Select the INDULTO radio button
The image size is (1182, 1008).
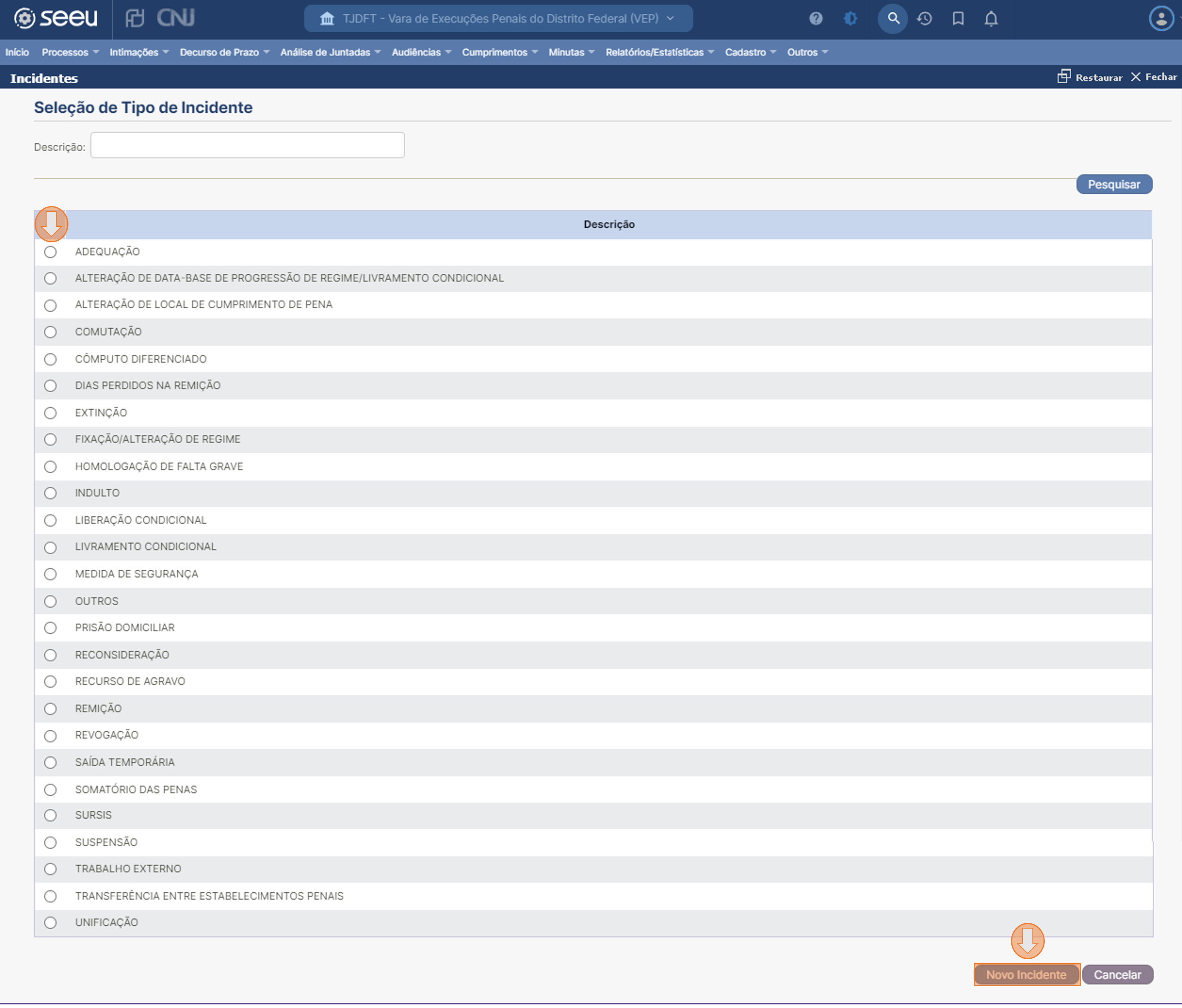50,493
